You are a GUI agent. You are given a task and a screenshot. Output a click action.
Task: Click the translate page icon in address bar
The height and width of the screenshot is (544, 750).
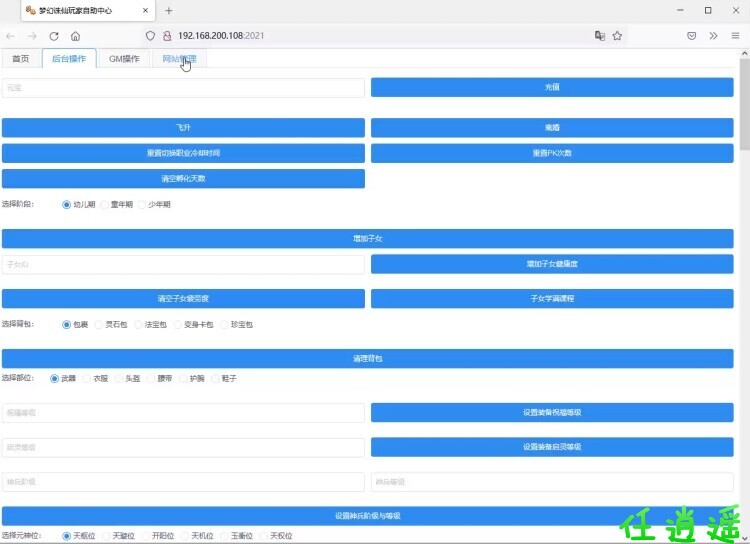599,35
